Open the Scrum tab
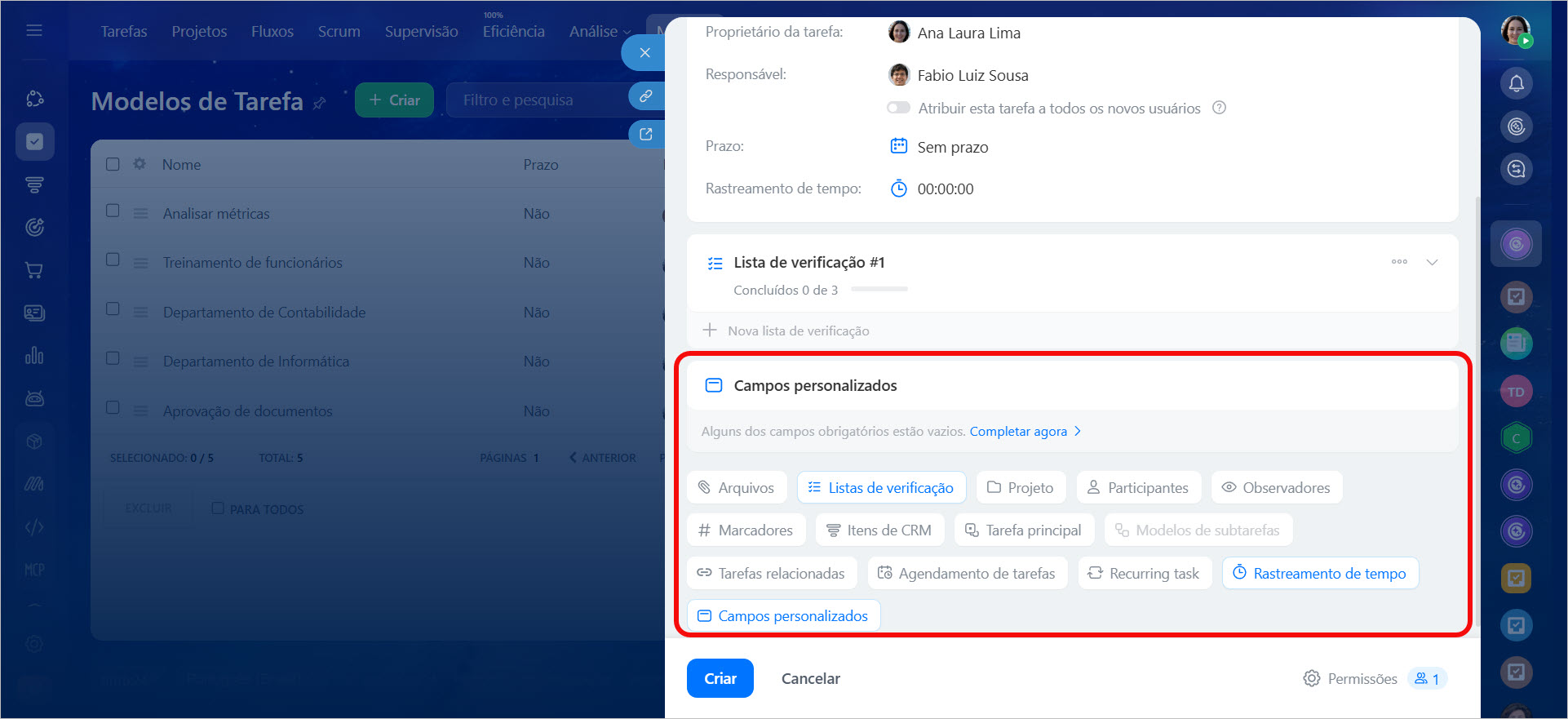Screen dimensions: 1568x719 point(339,32)
